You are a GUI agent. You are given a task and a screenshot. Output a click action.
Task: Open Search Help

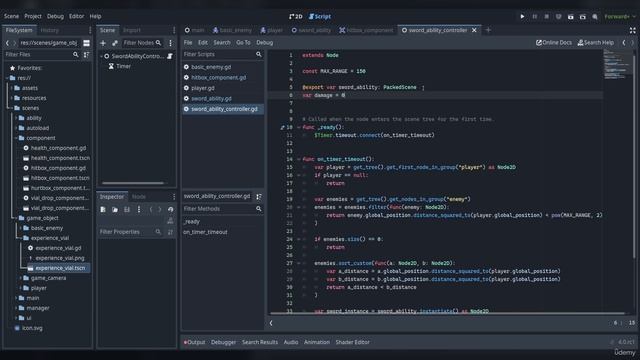(x=596, y=42)
